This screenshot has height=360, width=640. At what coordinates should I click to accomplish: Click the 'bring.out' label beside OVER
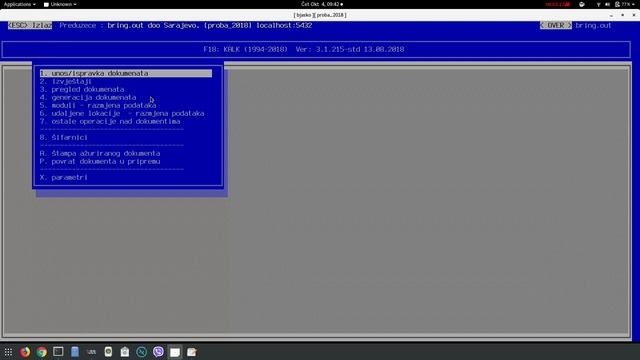[x=593, y=25]
